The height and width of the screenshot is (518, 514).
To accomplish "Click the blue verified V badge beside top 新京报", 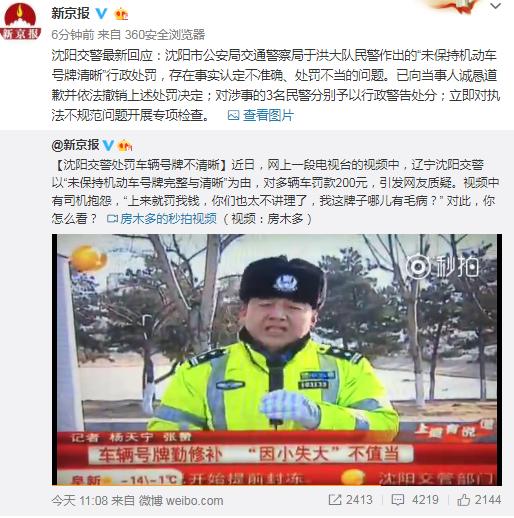I will click(x=101, y=13).
